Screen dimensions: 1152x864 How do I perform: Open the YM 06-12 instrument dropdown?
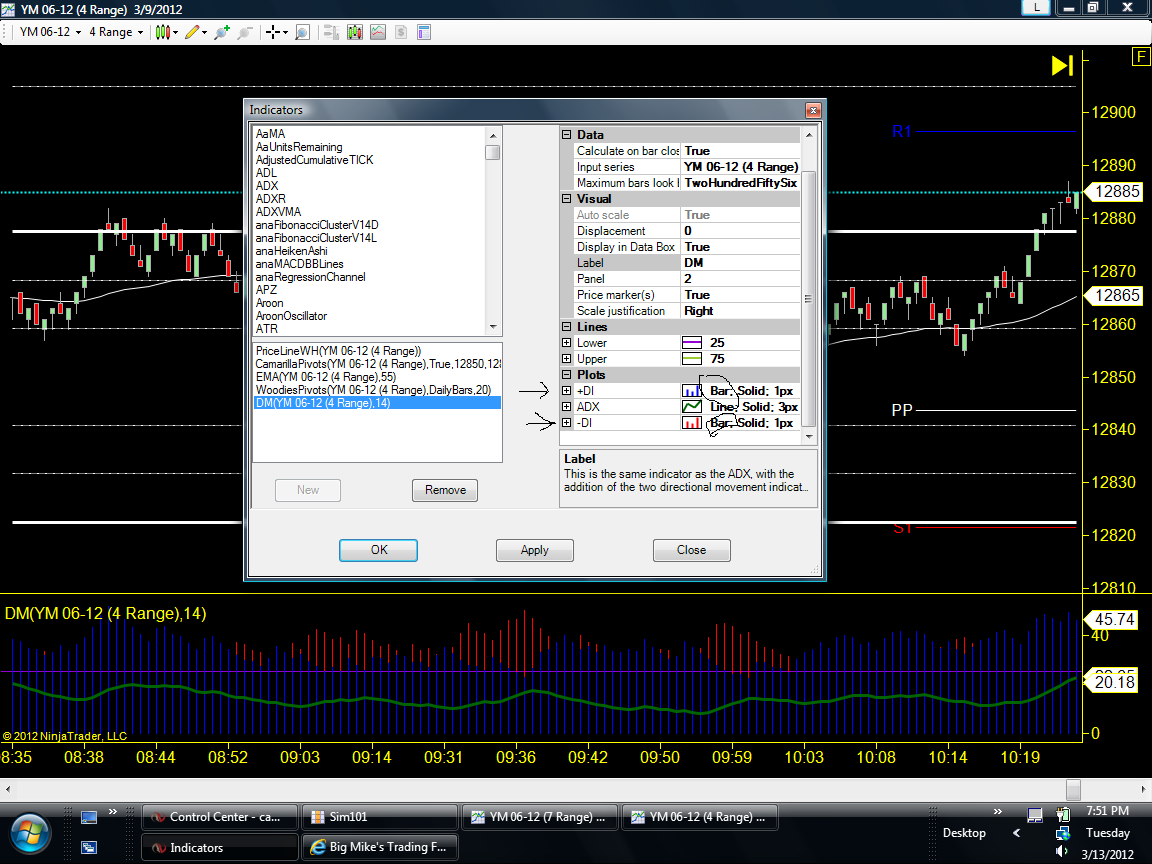(51, 32)
